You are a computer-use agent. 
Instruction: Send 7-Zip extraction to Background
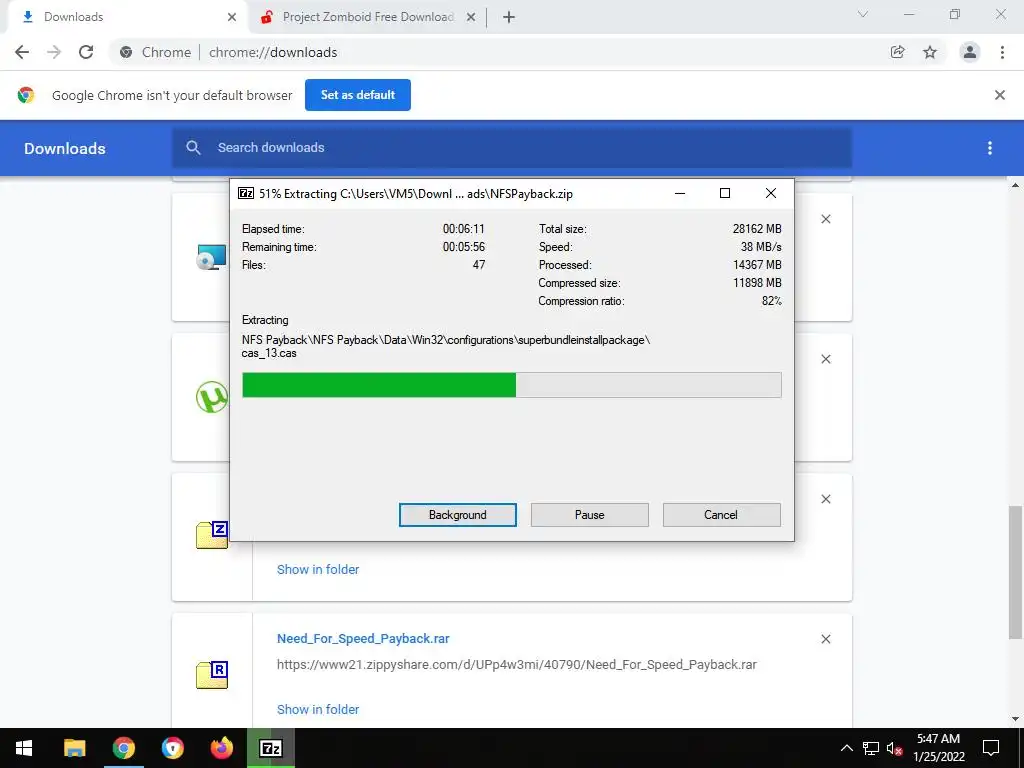click(x=458, y=515)
